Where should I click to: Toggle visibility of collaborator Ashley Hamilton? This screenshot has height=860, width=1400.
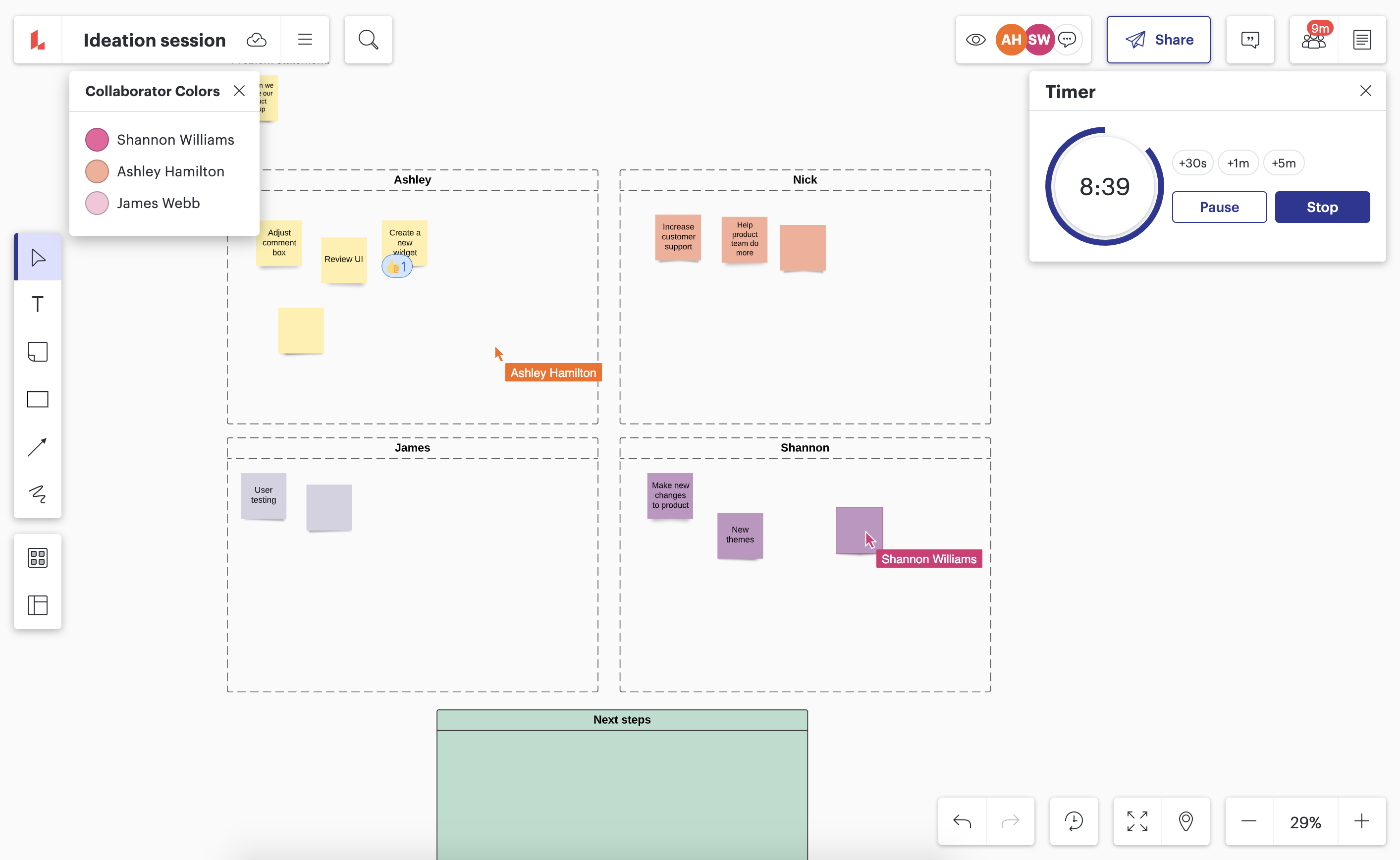[x=97, y=171]
